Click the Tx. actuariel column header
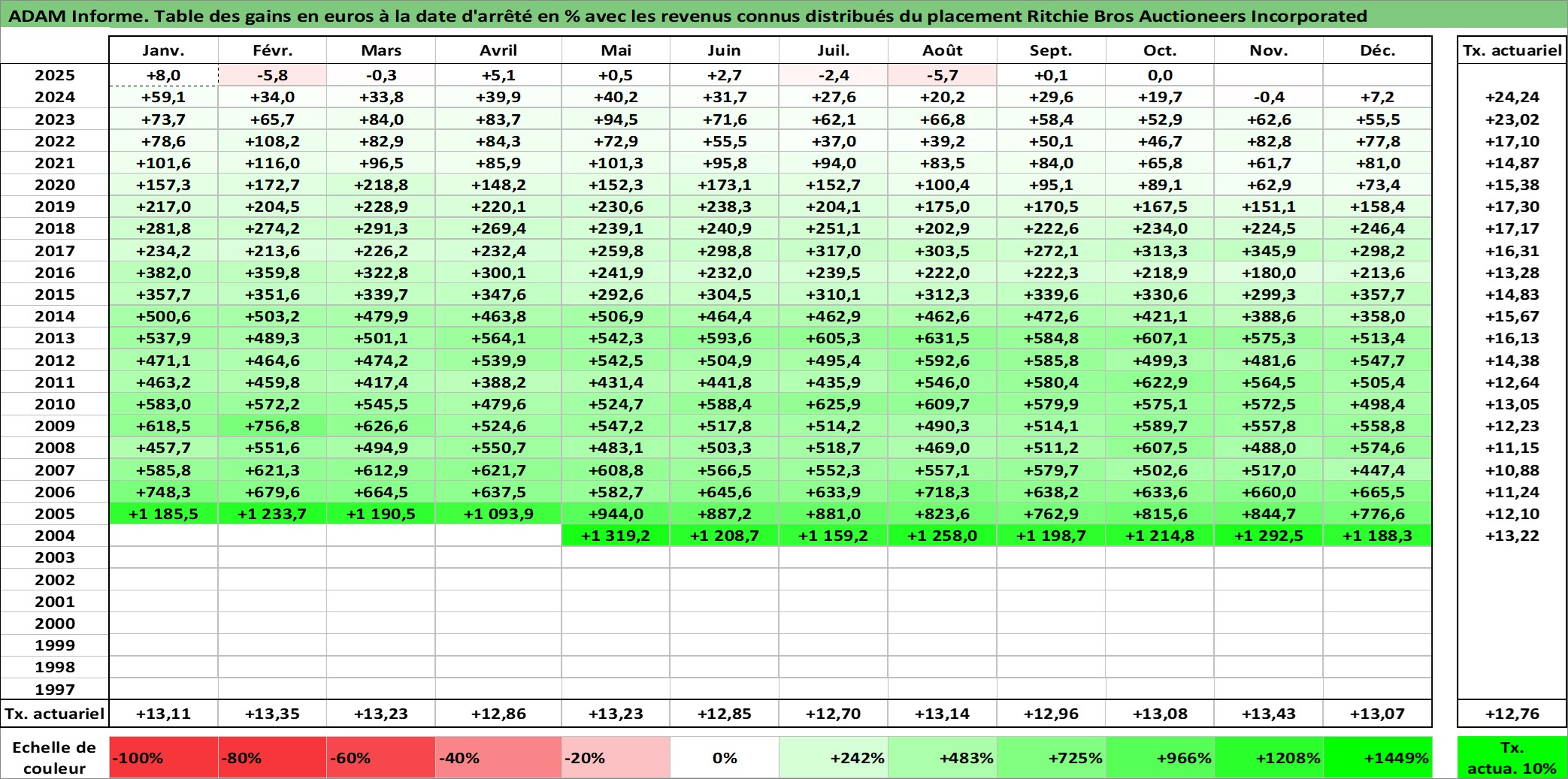This screenshot has width=1568, height=779. point(1512,50)
